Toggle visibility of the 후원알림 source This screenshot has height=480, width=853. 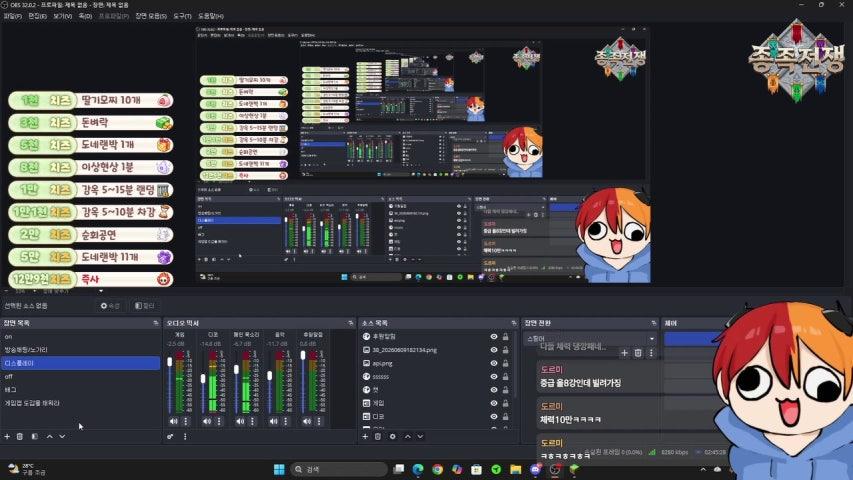[494, 337]
